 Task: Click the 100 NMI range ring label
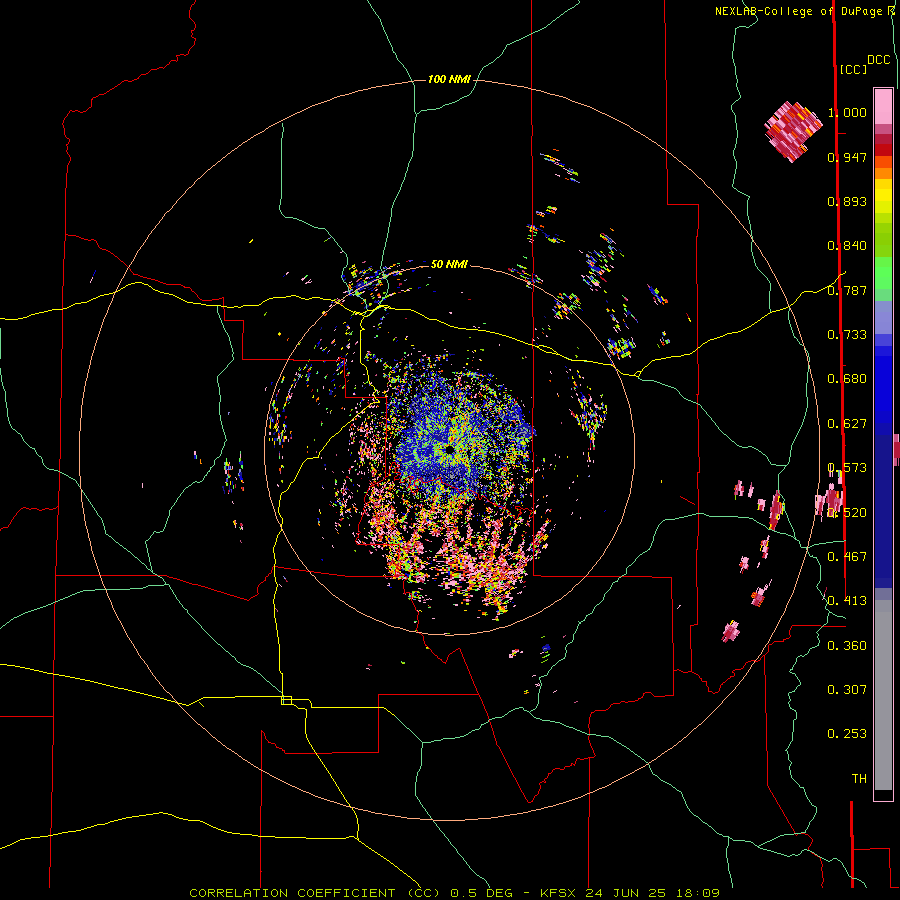(449, 79)
